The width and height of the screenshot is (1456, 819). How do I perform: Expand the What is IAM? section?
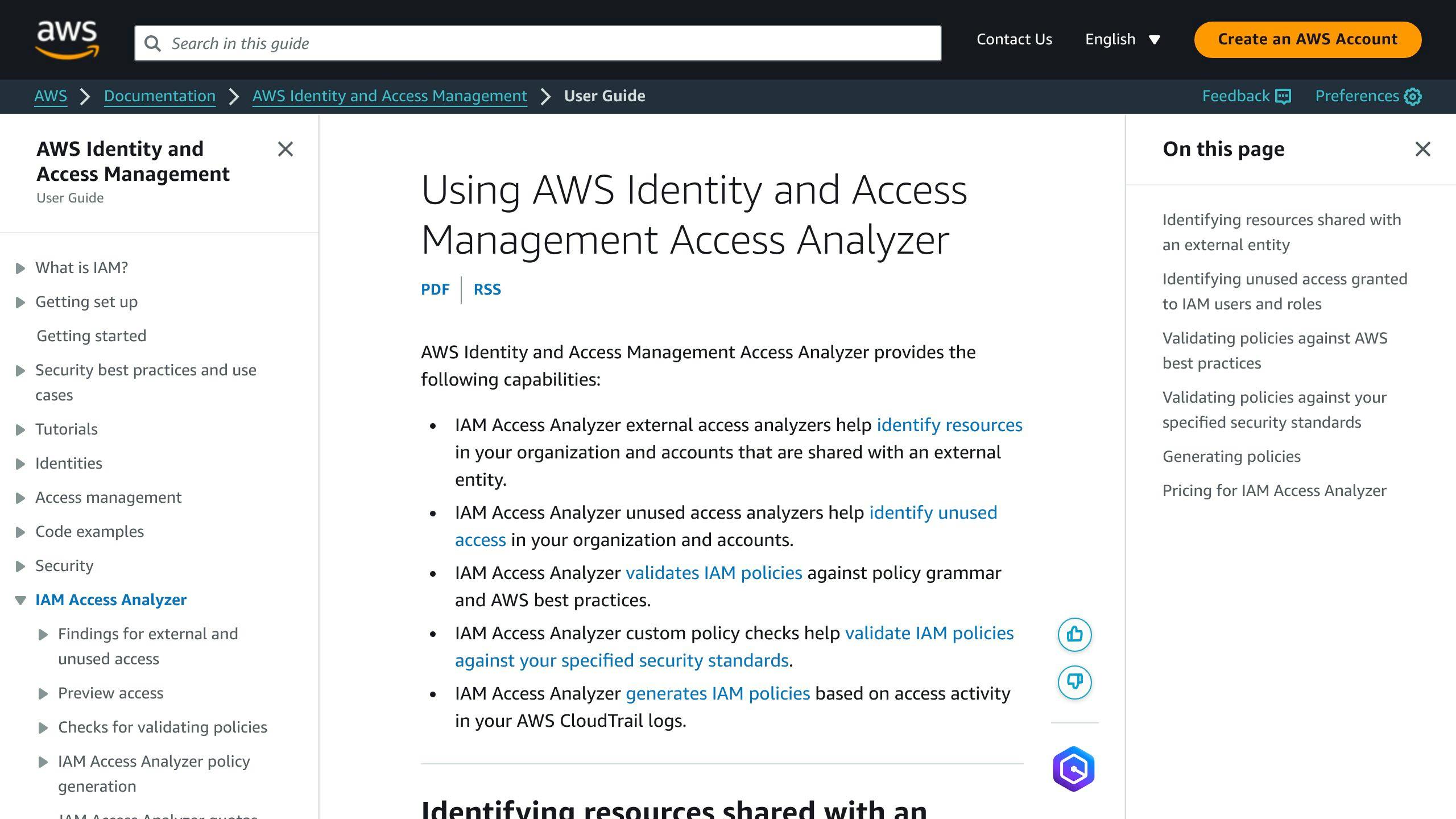tap(20, 268)
